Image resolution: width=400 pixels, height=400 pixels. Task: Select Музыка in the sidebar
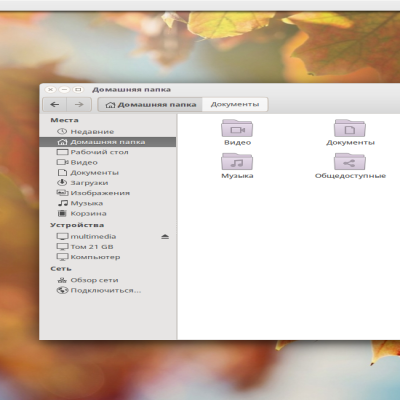click(x=108, y=203)
